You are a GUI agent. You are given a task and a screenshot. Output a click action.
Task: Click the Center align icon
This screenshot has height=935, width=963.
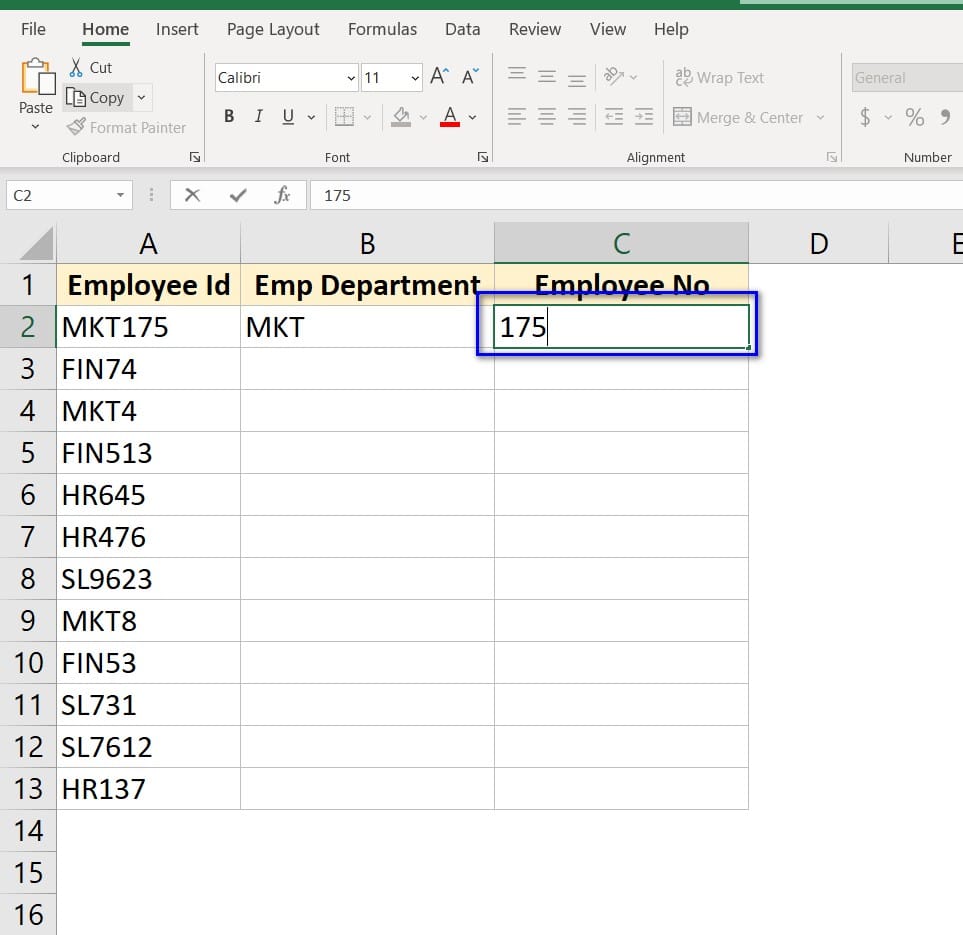click(x=547, y=117)
